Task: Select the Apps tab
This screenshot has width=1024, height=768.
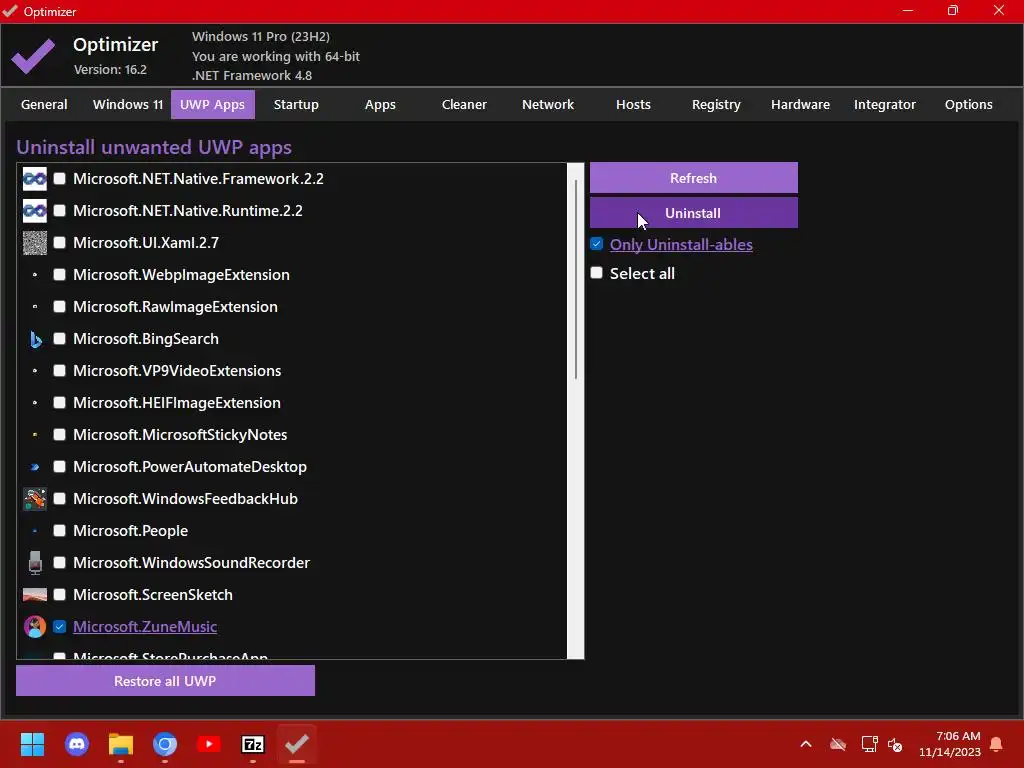Action: click(380, 104)
